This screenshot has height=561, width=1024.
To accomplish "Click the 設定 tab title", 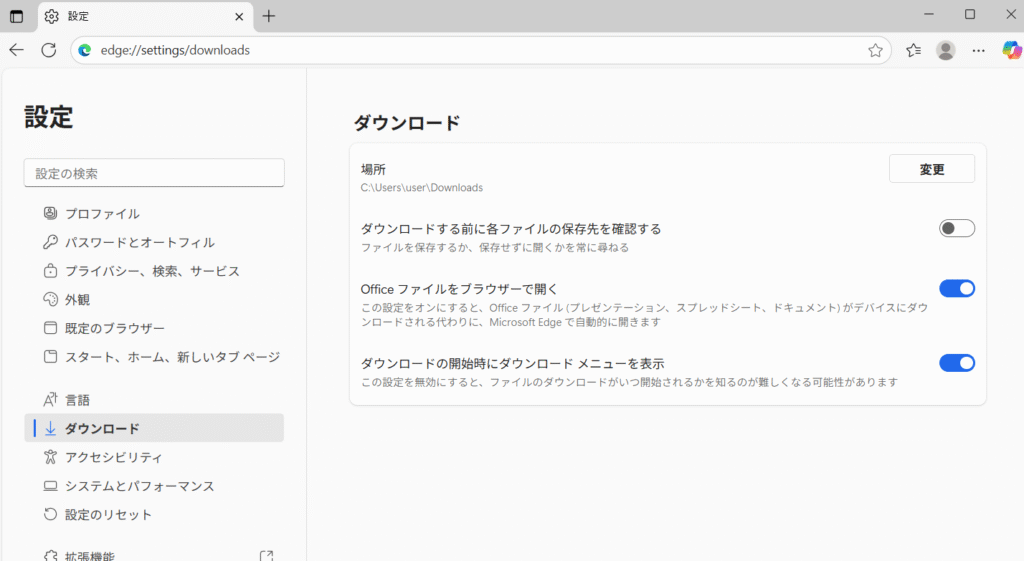I will pos(78,16).
